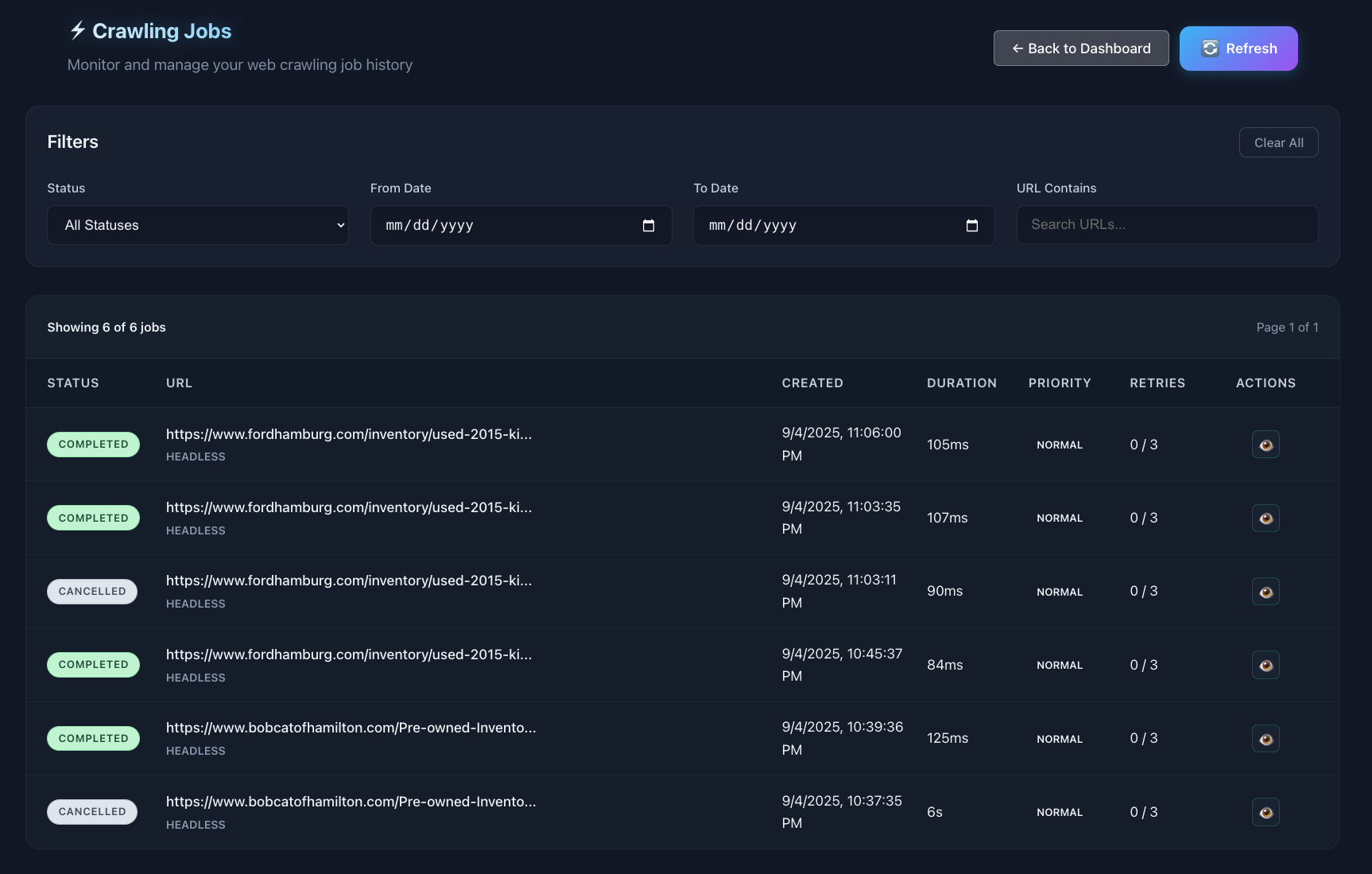This screenshot has width=1372, height=874.
Task: Open eye action for bobcatofhamilton 10:39:36 PM job
Action: [x=1265, y=738]
